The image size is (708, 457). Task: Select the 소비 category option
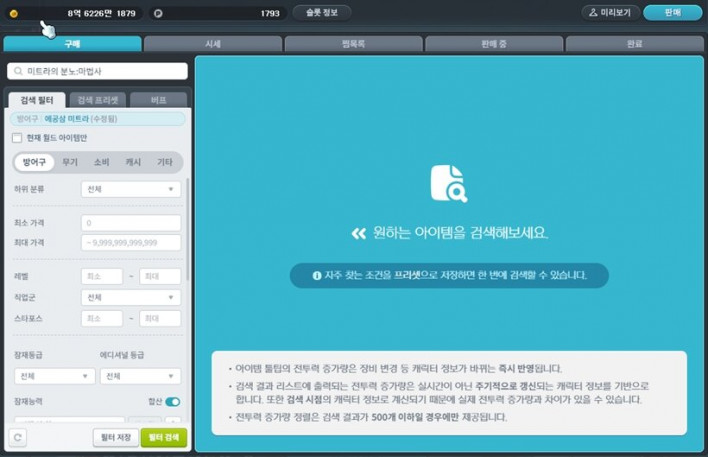tap(102, 162)
